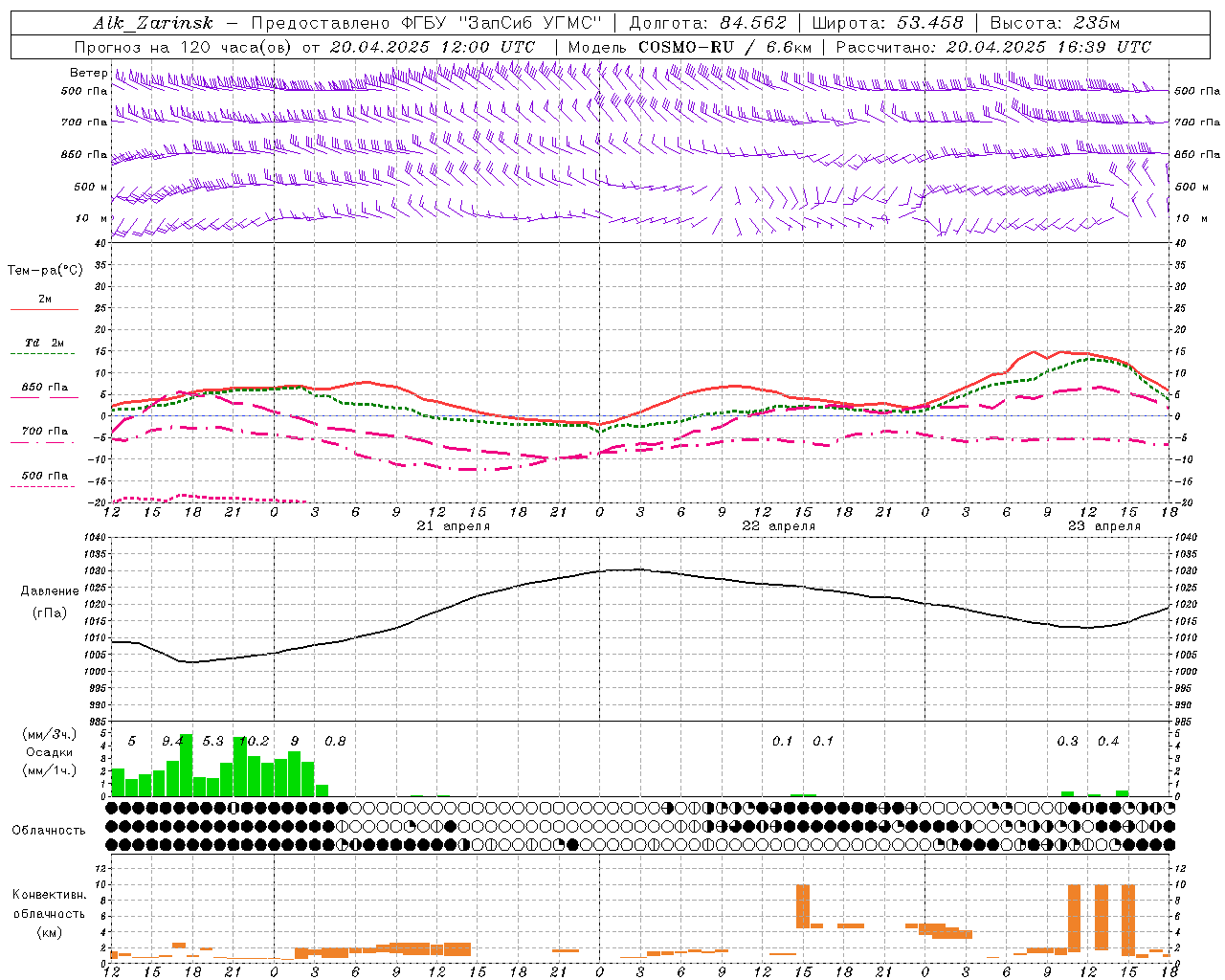Click the 21 апреля date label
Image resolution: width=1225 pixels, height=980 pixels.
pos(453,526)
